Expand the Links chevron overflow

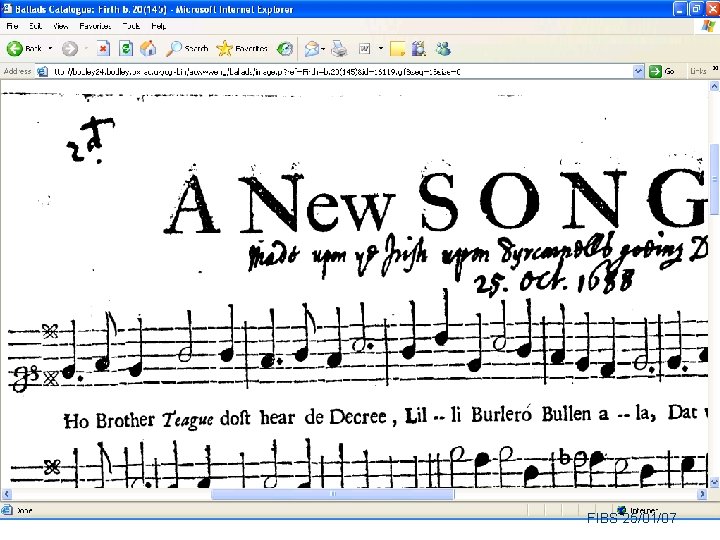tap(715, 68)
